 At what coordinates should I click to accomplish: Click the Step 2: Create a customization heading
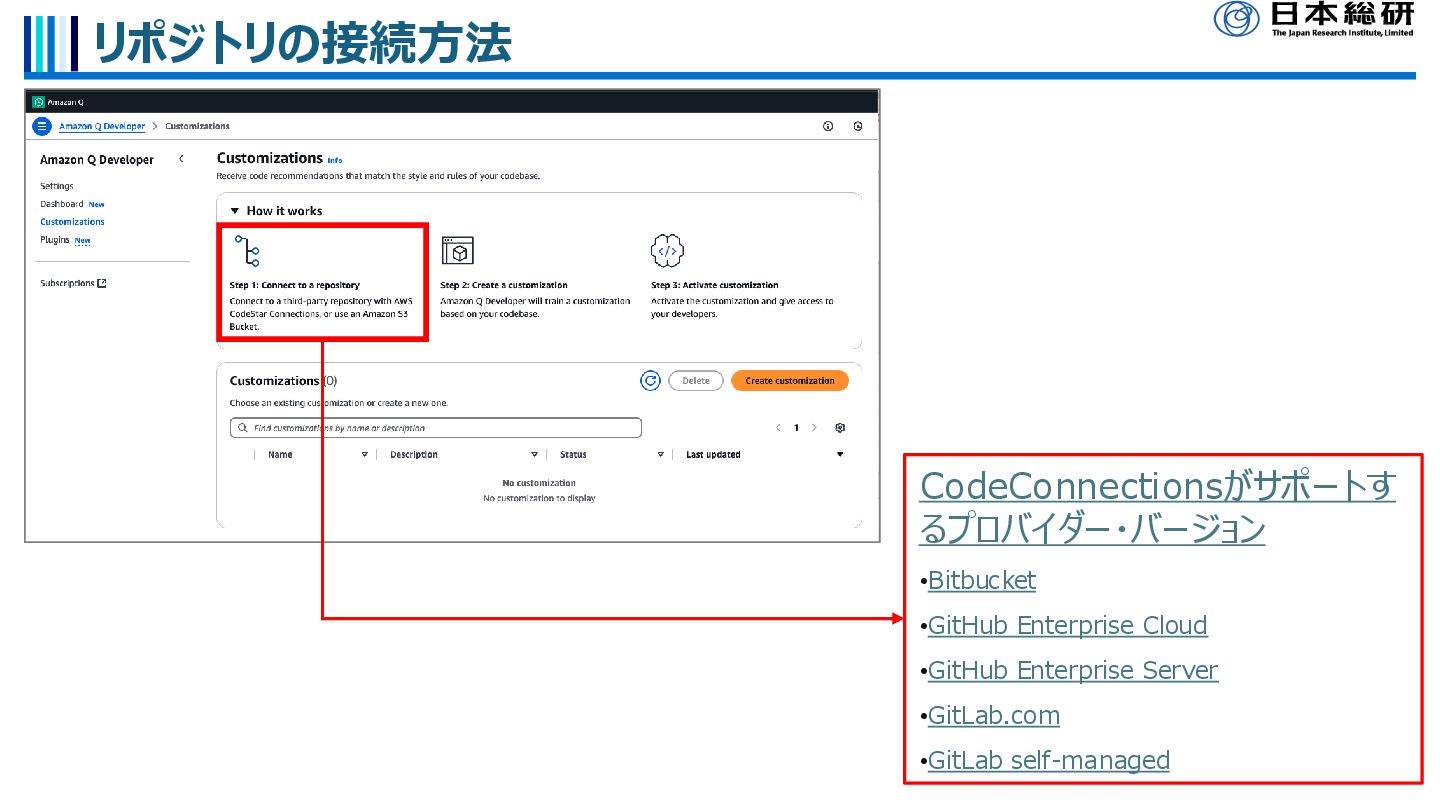pos(504,285)
